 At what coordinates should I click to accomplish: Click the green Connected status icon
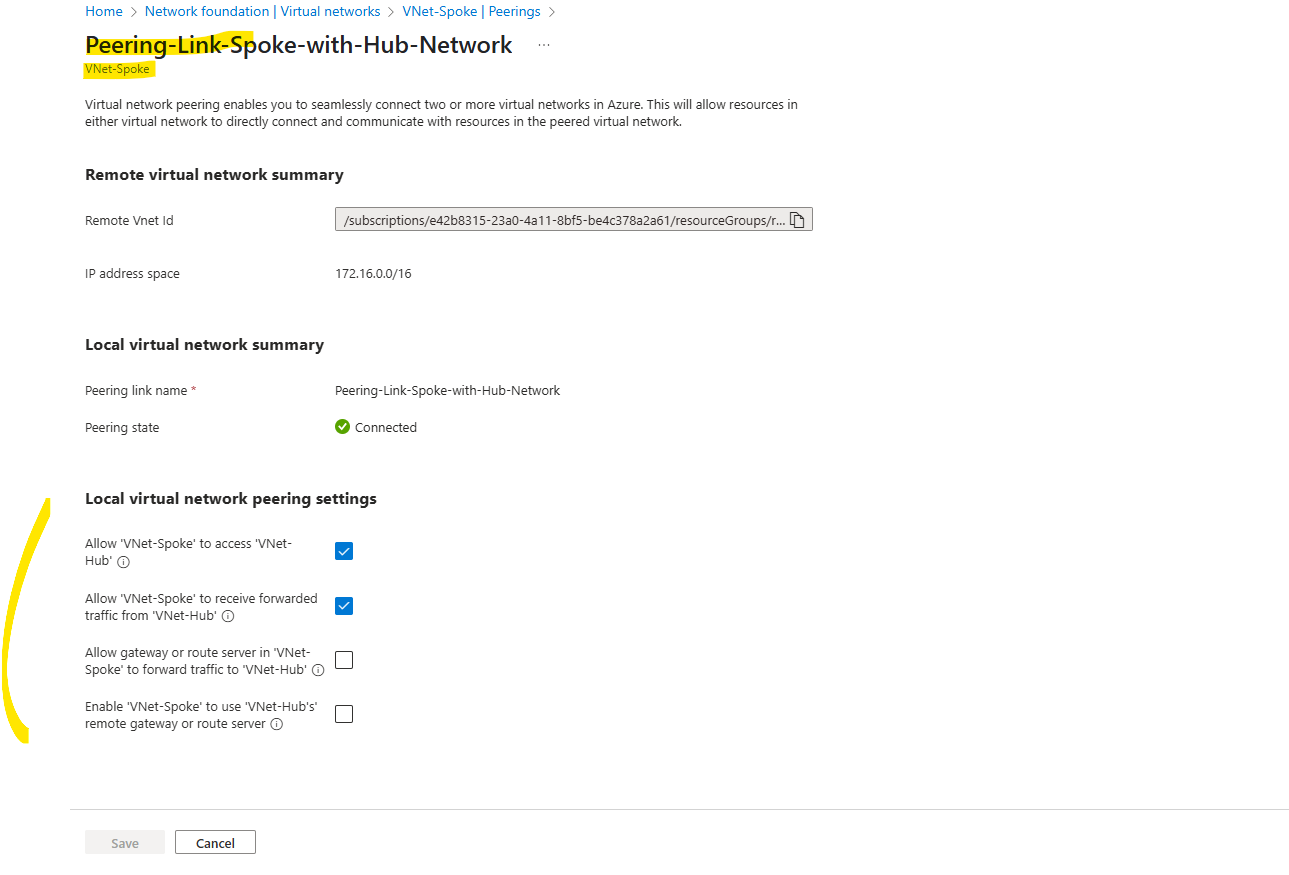pos(343,427)
